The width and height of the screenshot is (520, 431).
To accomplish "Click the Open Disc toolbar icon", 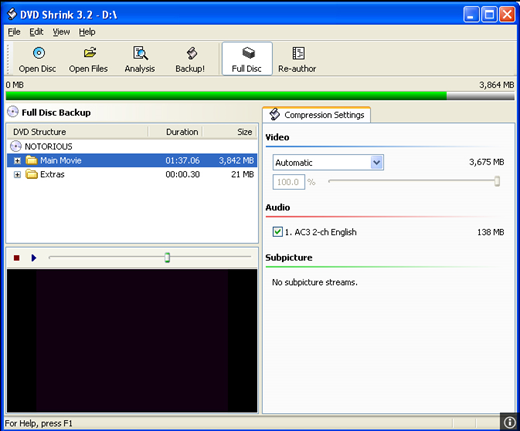I will pyautogui.click(x=39, y=53).
